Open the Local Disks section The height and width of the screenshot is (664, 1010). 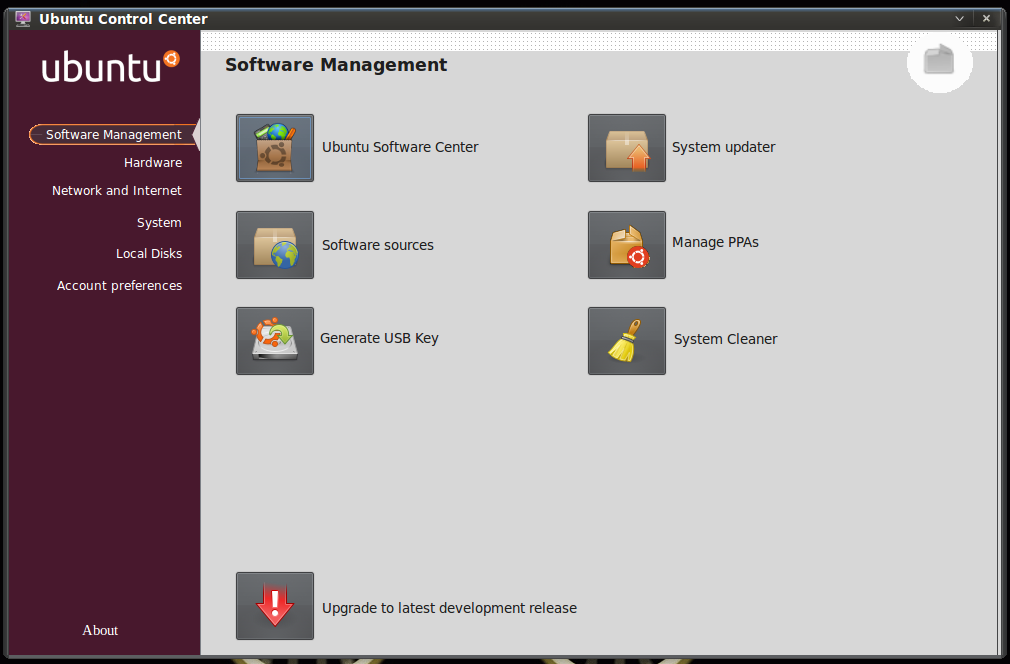tap(149, 254)
